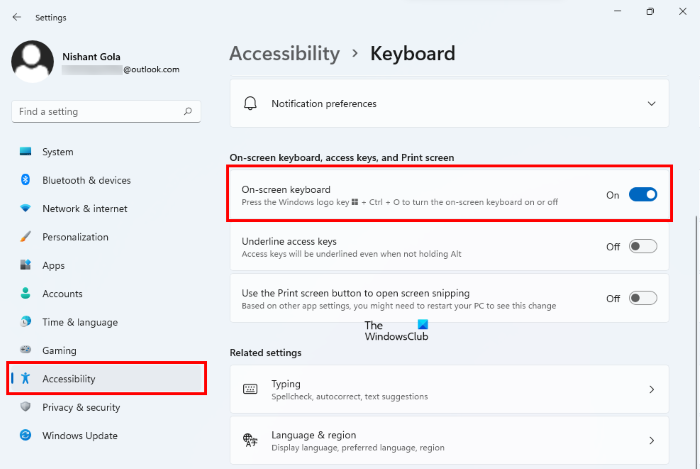Viewport: 700px width, 469px height.
Task: Click the Personalization paintbrush icon
Action: pyautogui.click(x=26, y=237)
